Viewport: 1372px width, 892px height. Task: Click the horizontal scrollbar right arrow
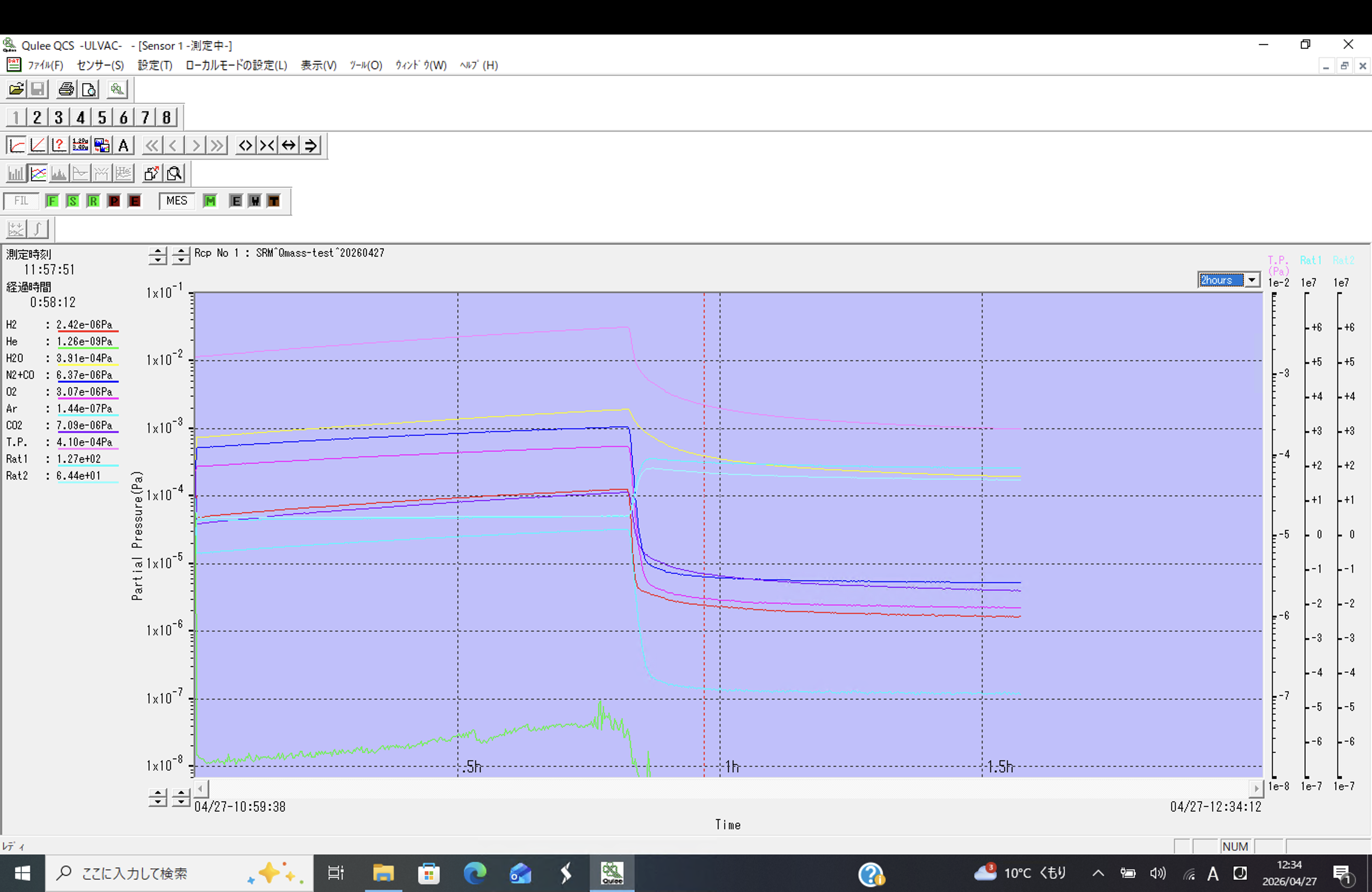(1256, 788)
